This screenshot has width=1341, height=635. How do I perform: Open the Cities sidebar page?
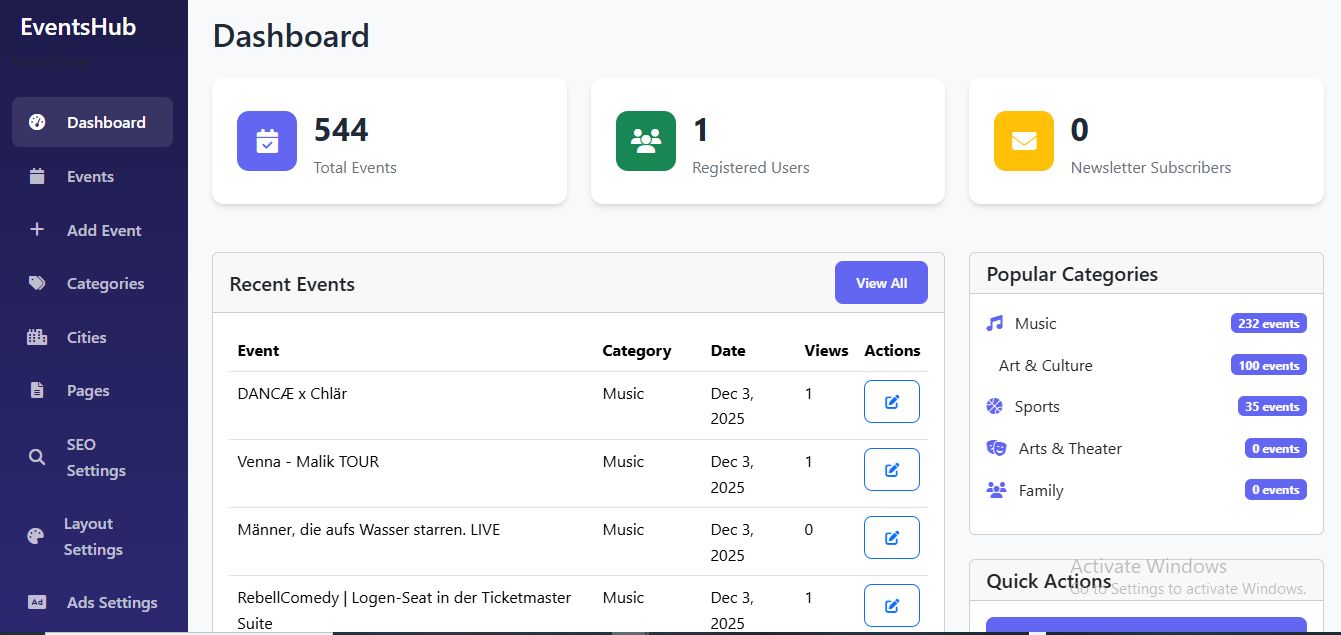pos(86,338)
